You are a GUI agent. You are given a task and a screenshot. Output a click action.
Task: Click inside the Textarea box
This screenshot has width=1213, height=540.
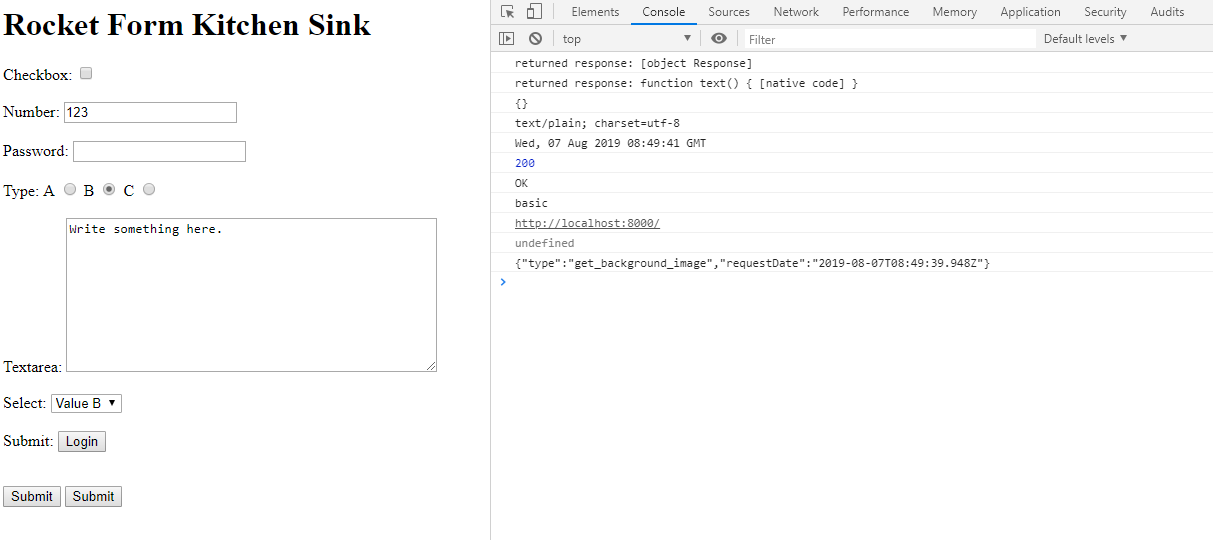(251, 295)
